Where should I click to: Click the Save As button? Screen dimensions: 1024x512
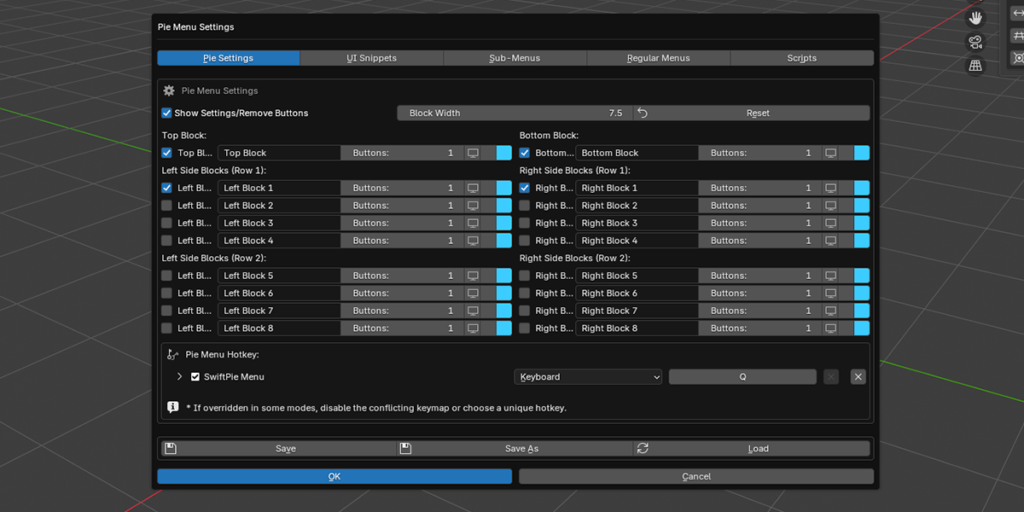tap(515, 449)
